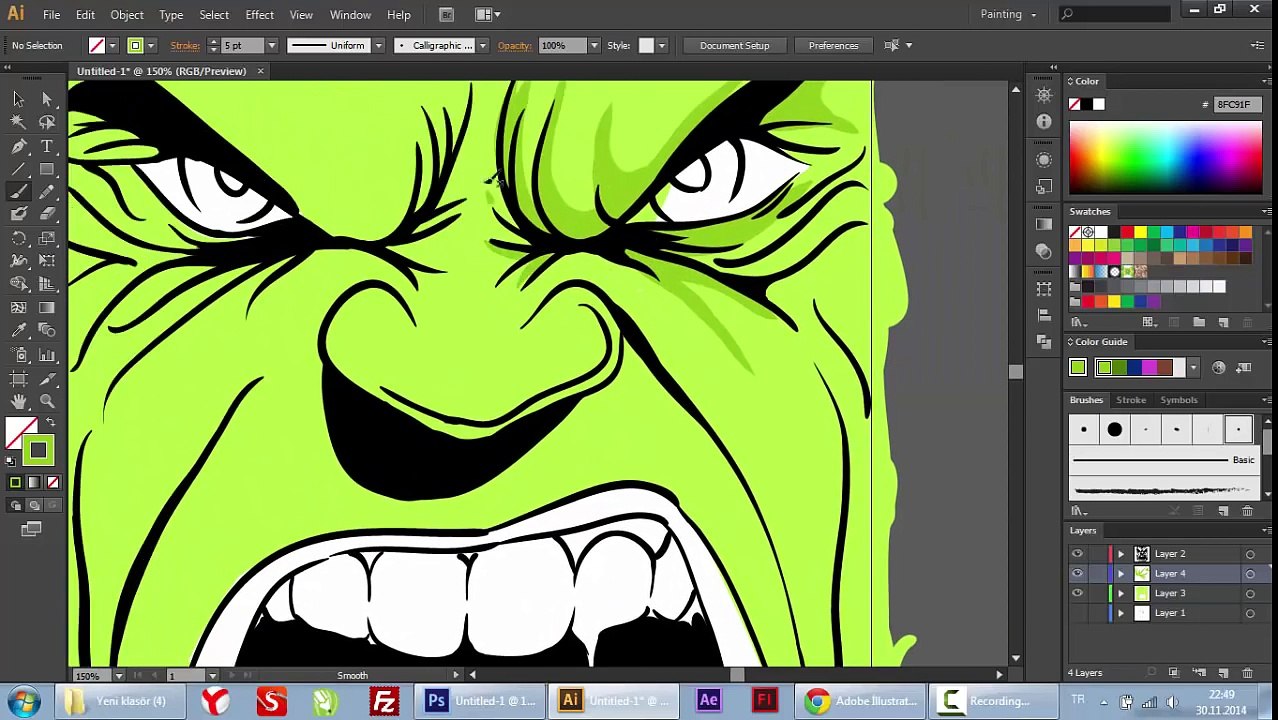Select the Hand tool
This screenshot has height=720, width=1278.
point(18,402)
